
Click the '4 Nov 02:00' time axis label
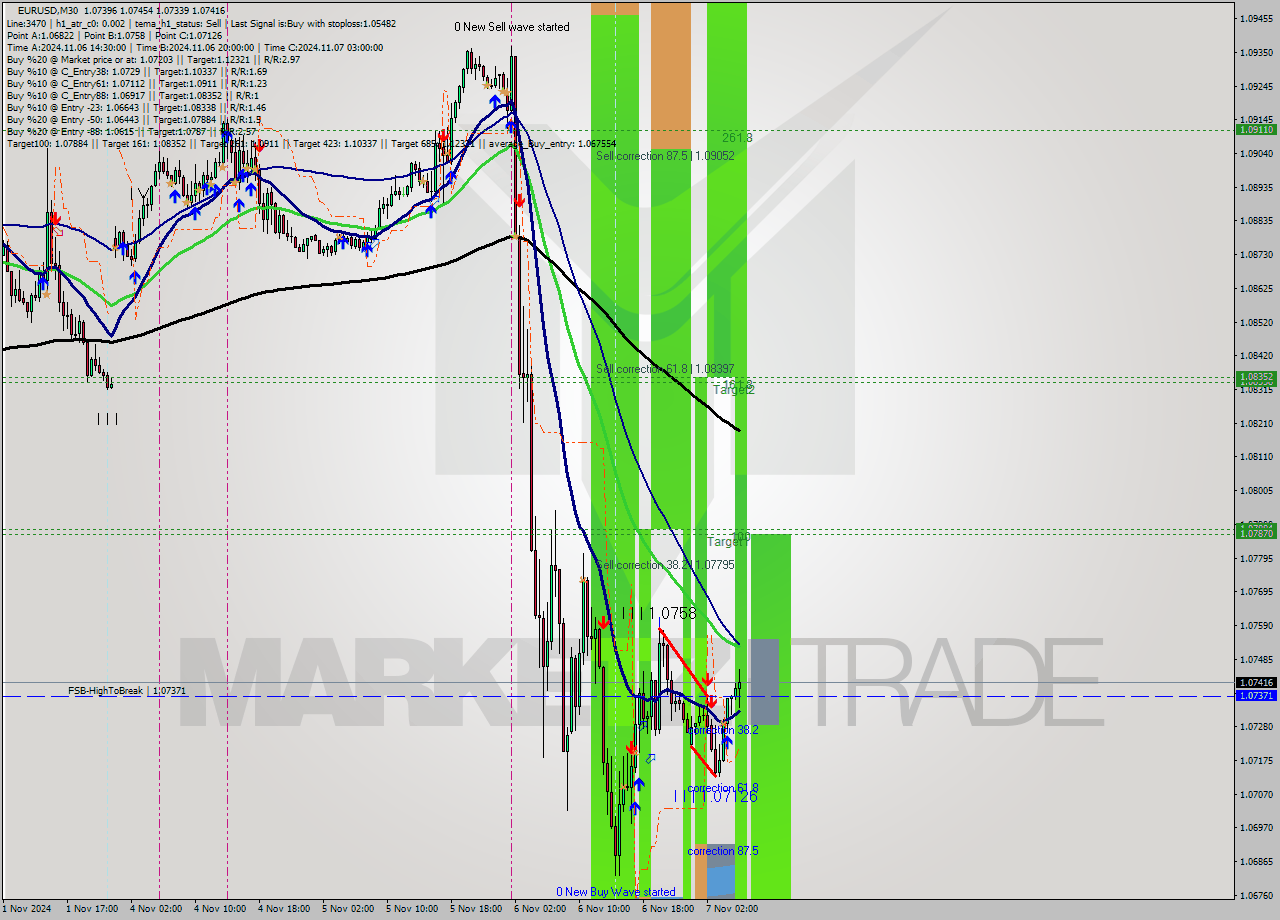tap(156, 909)
